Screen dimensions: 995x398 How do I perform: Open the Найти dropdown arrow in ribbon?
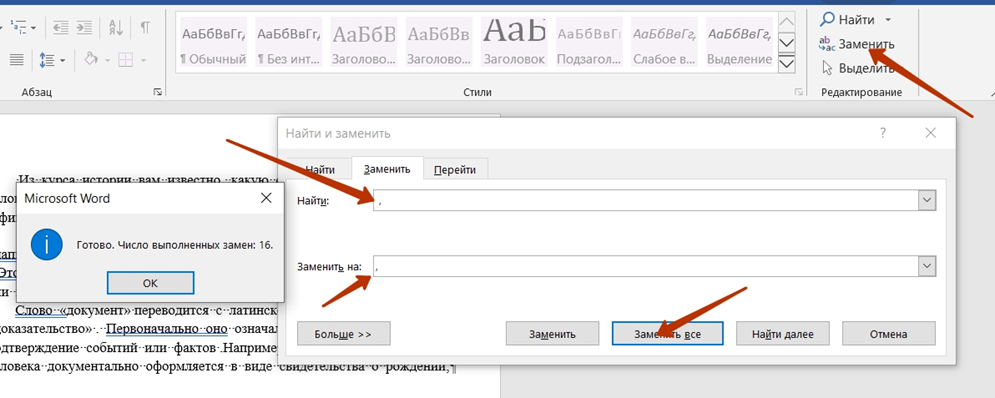point(888,20)
